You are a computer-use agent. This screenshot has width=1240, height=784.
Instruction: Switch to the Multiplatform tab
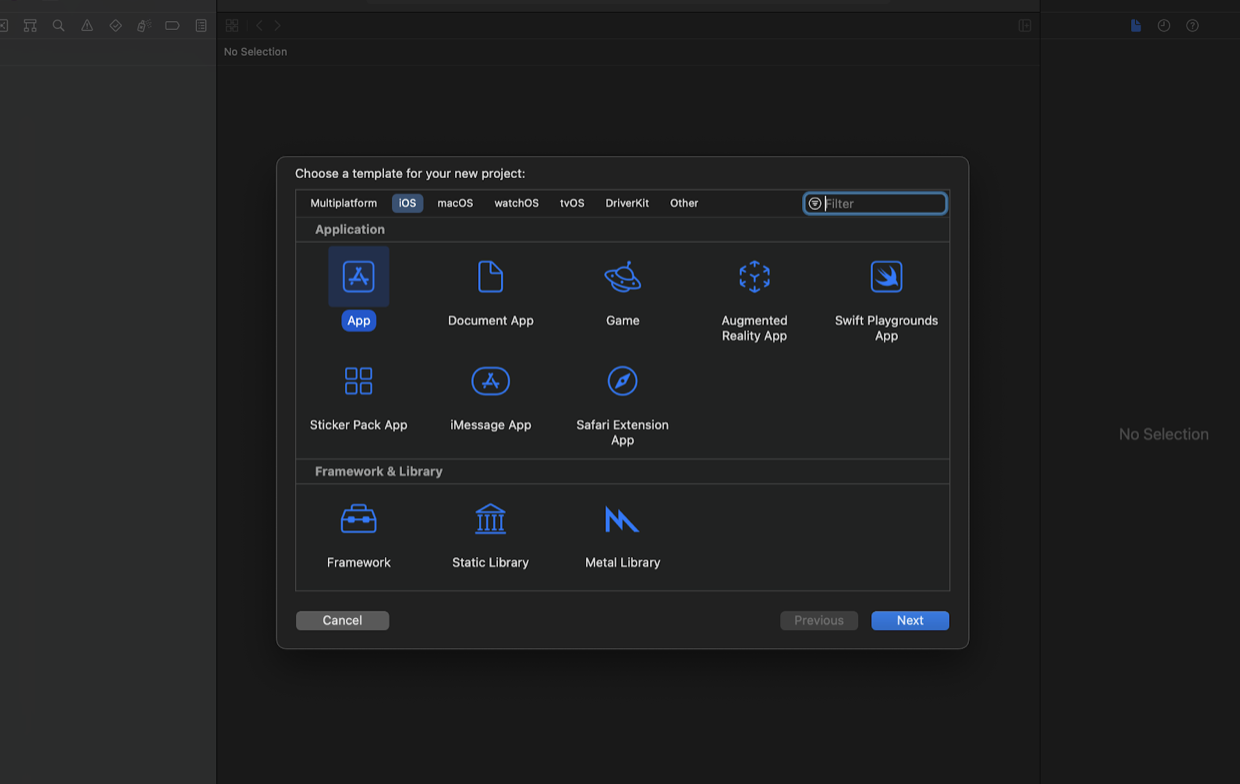(343, 203)
